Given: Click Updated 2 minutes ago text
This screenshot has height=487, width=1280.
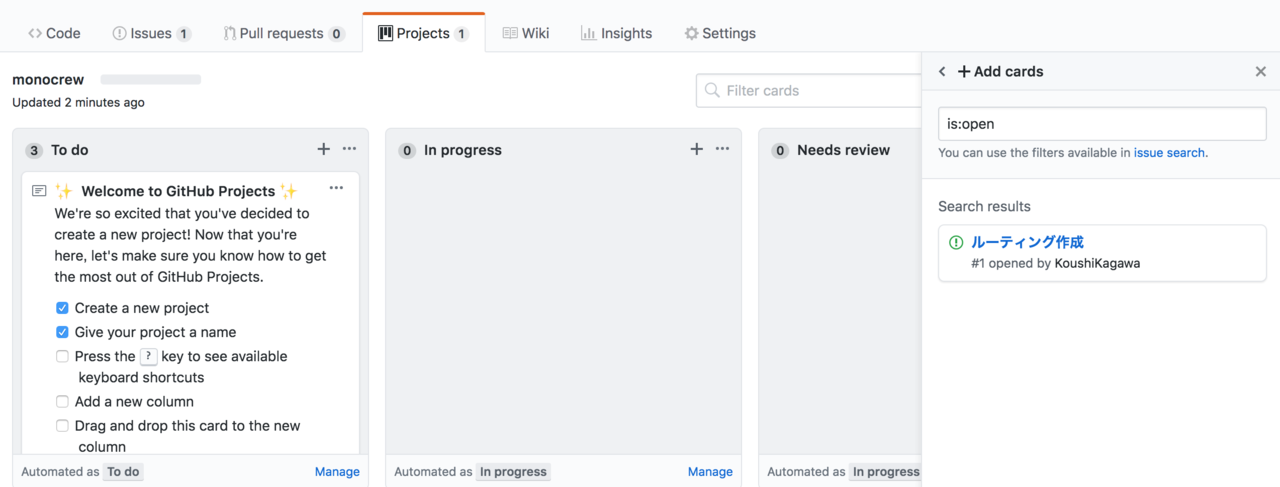Looking at the screenshot, I should [x=78, y=102].
